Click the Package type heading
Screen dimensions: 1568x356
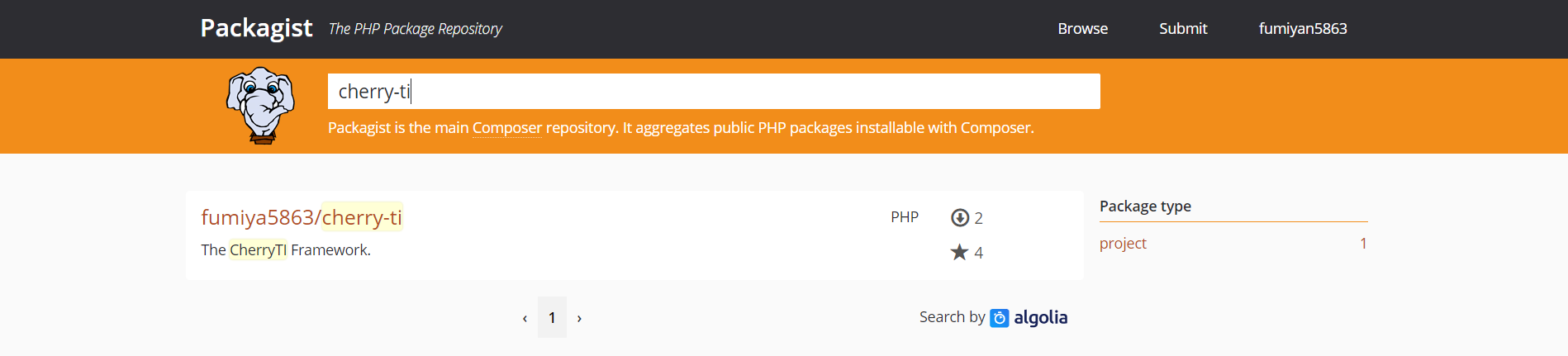click(1145, 206)
